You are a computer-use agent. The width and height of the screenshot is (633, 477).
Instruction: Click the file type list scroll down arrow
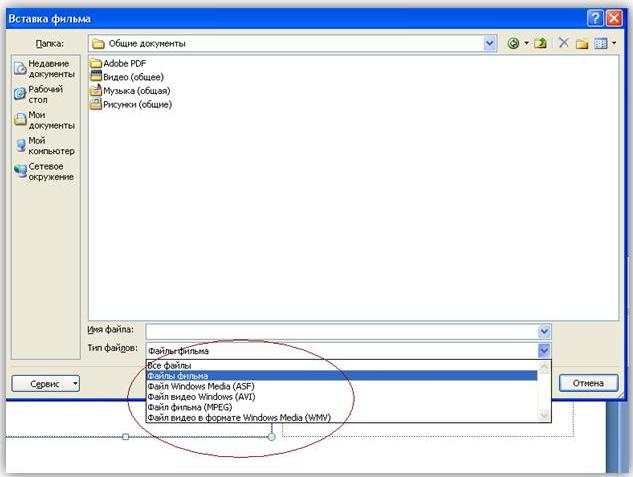(544, 415)
